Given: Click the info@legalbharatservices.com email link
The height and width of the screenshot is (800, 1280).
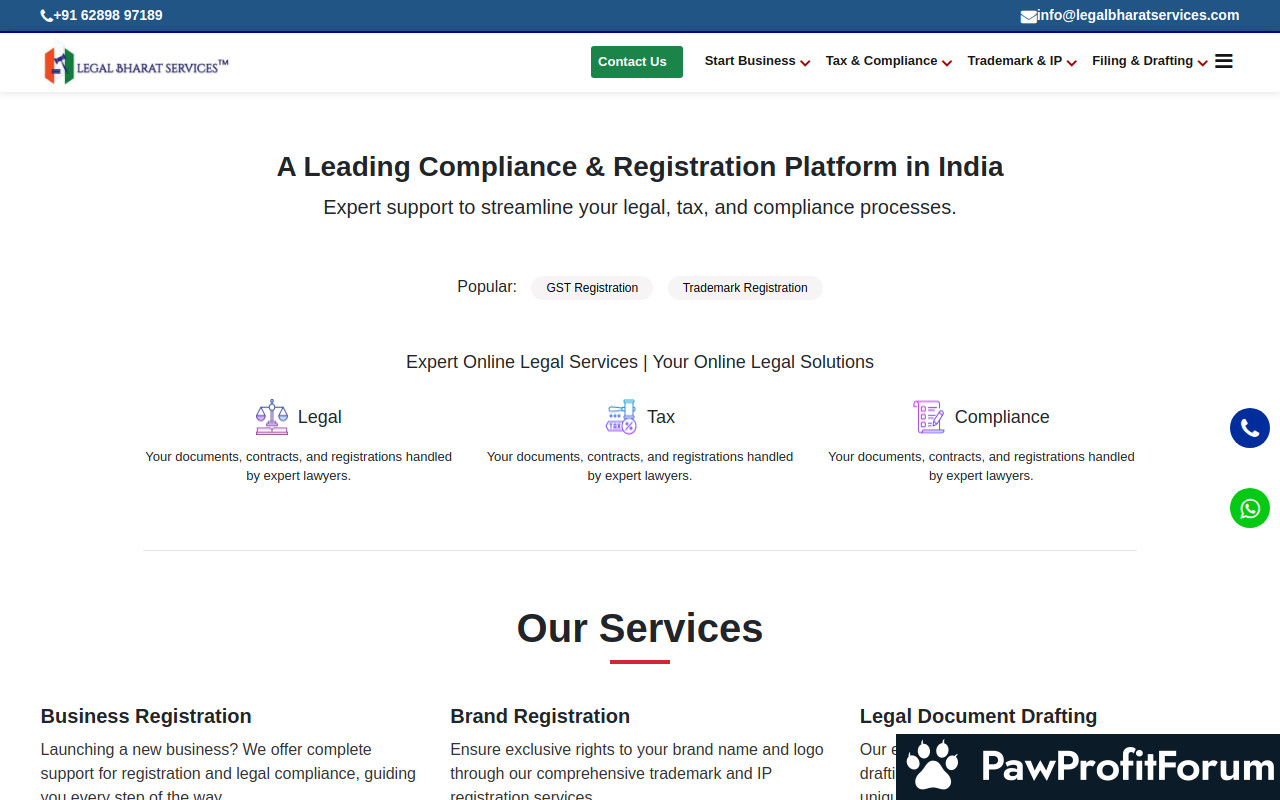Looking at the screenshot, I should [1138, 15].
